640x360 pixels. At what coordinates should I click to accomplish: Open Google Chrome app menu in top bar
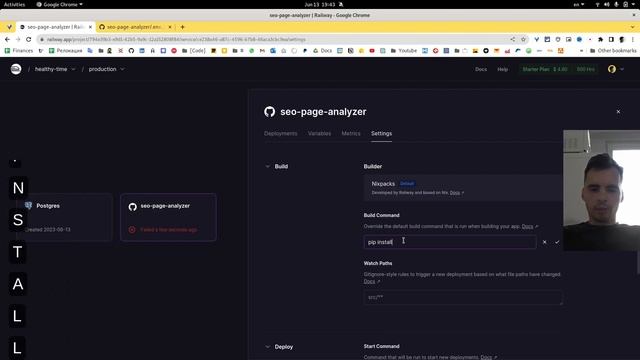pos(60,4)
